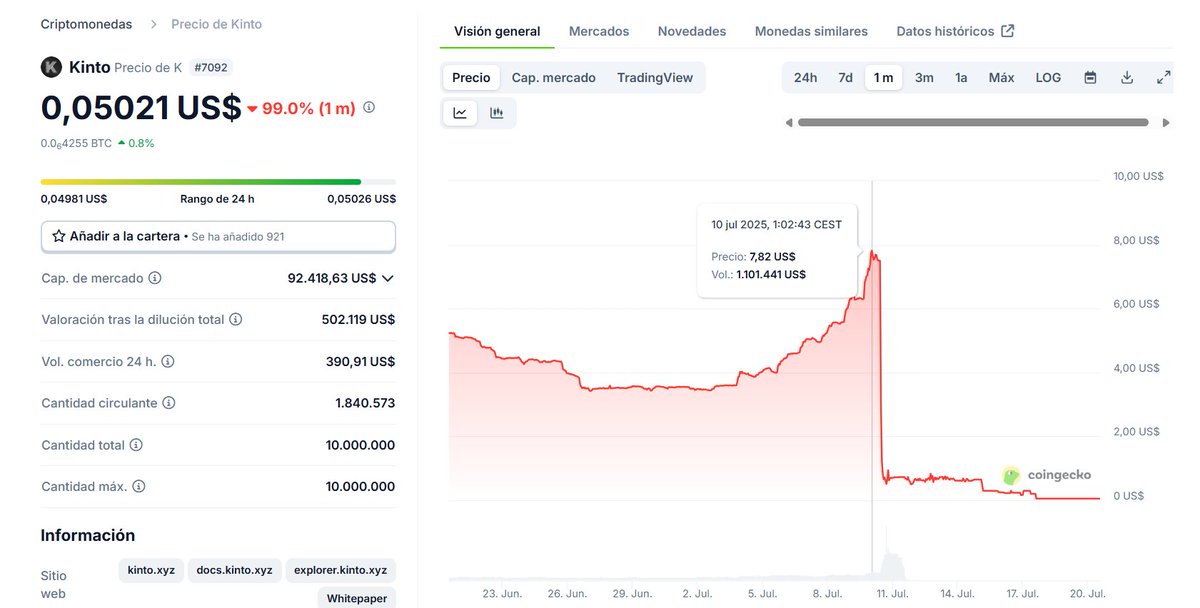1200x608 pixels.
Task: Click info icon next to Valoración tras la dilución total
Action: pos(235,320)
